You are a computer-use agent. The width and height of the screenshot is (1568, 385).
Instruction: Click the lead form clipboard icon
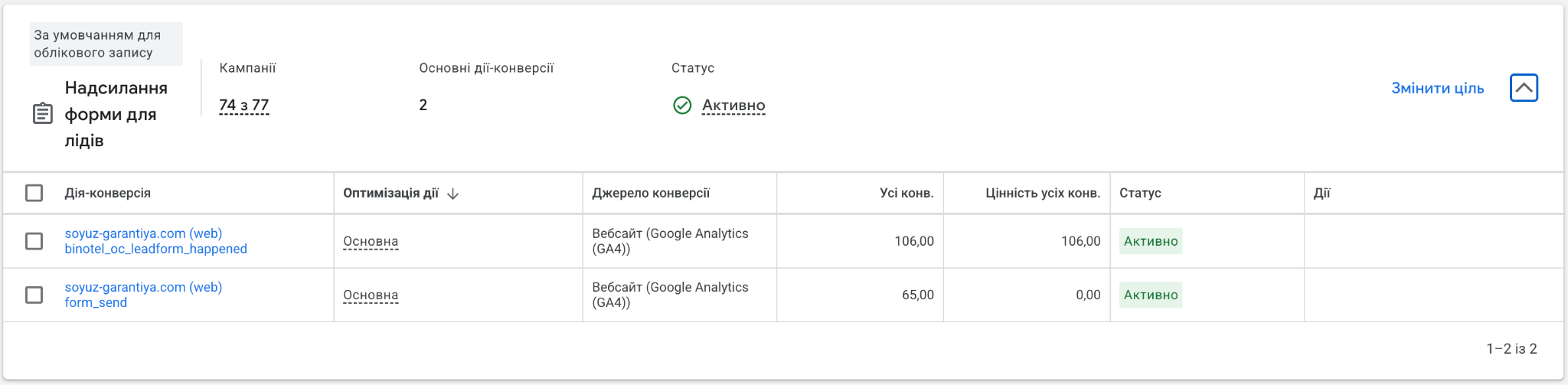tap(43, 114)
